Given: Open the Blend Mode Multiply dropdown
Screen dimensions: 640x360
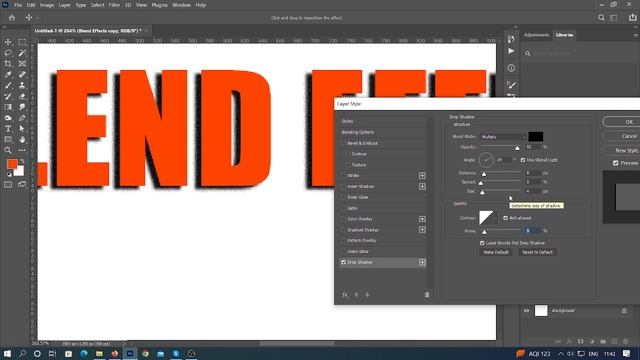Looking at the screenshot, I should 503,137.
